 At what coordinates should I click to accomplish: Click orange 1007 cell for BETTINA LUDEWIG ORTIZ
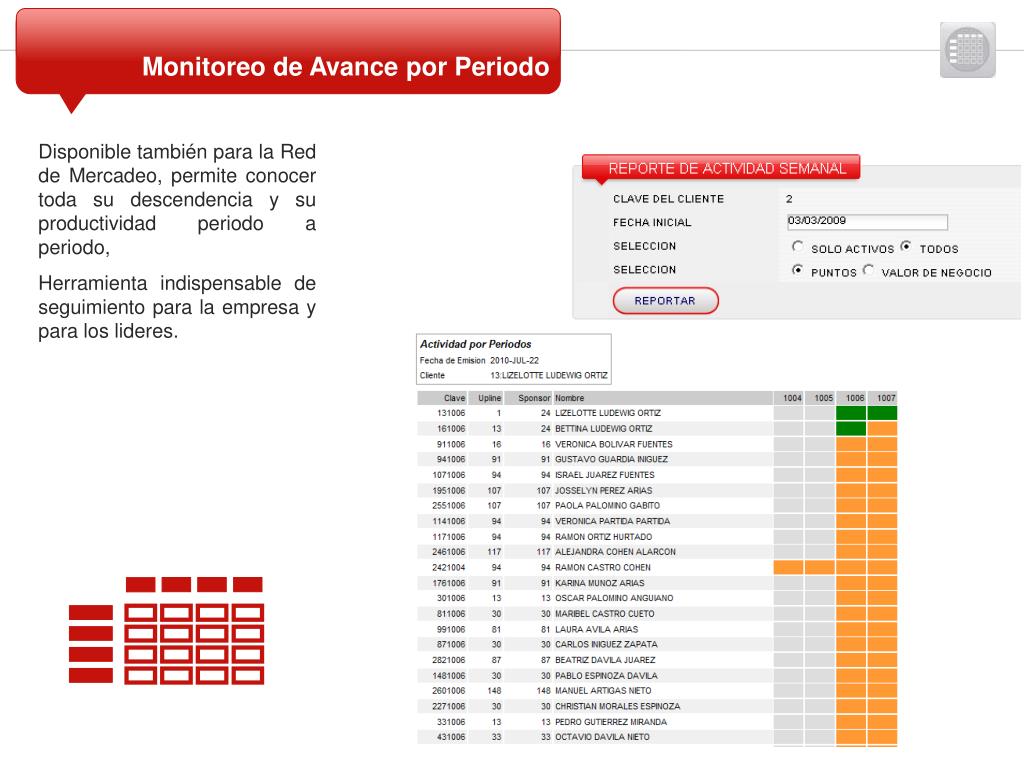click(882, 428)
